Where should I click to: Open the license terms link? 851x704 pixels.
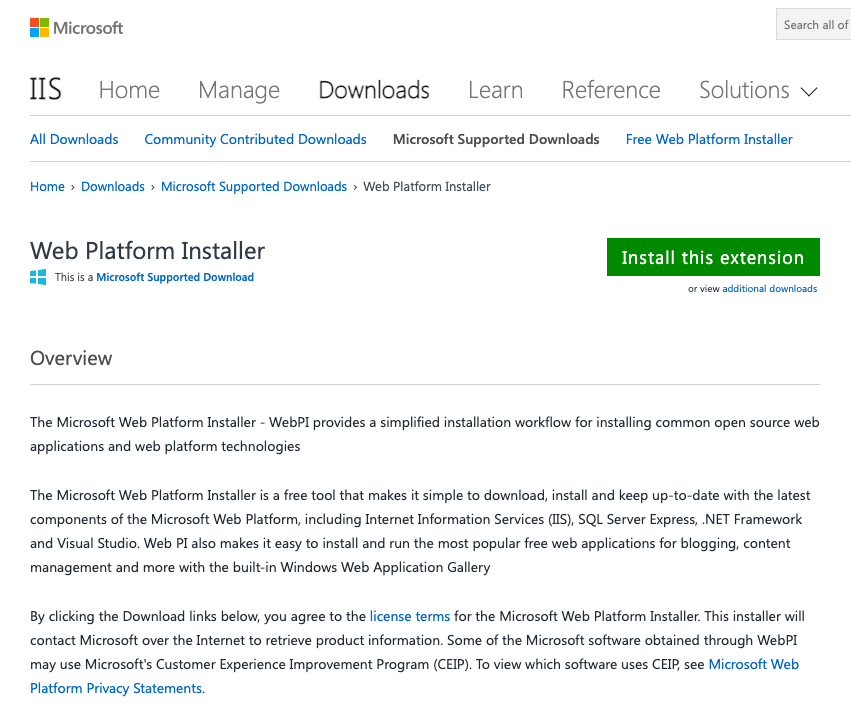tap(410, 617)
